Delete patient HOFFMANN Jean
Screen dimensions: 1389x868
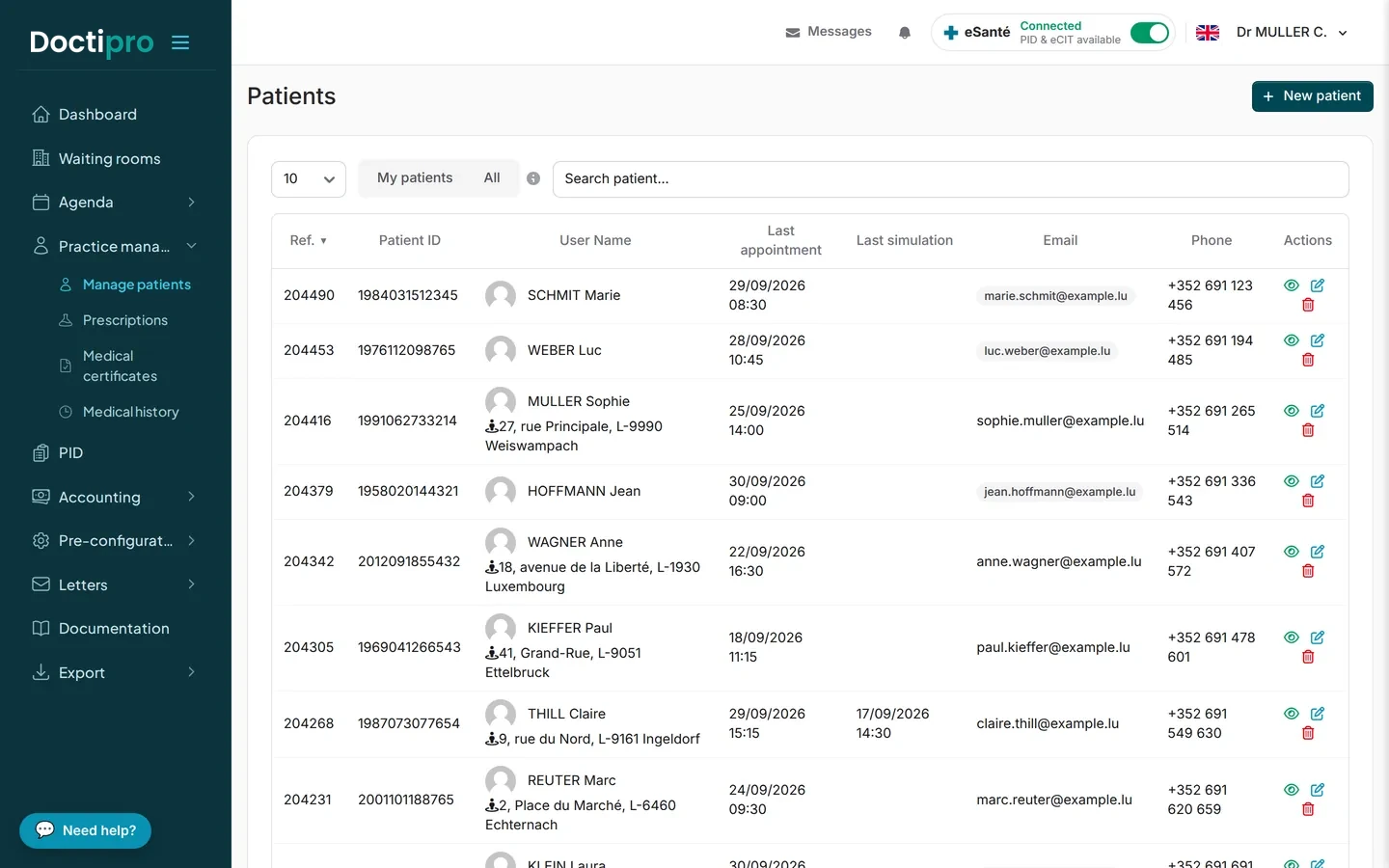(1308, 501)
